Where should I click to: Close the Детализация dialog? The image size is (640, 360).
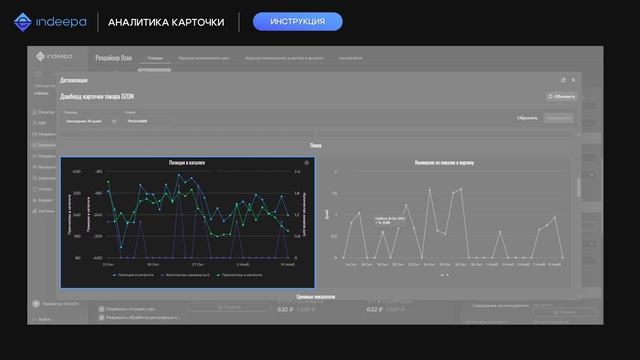[573, 80]
